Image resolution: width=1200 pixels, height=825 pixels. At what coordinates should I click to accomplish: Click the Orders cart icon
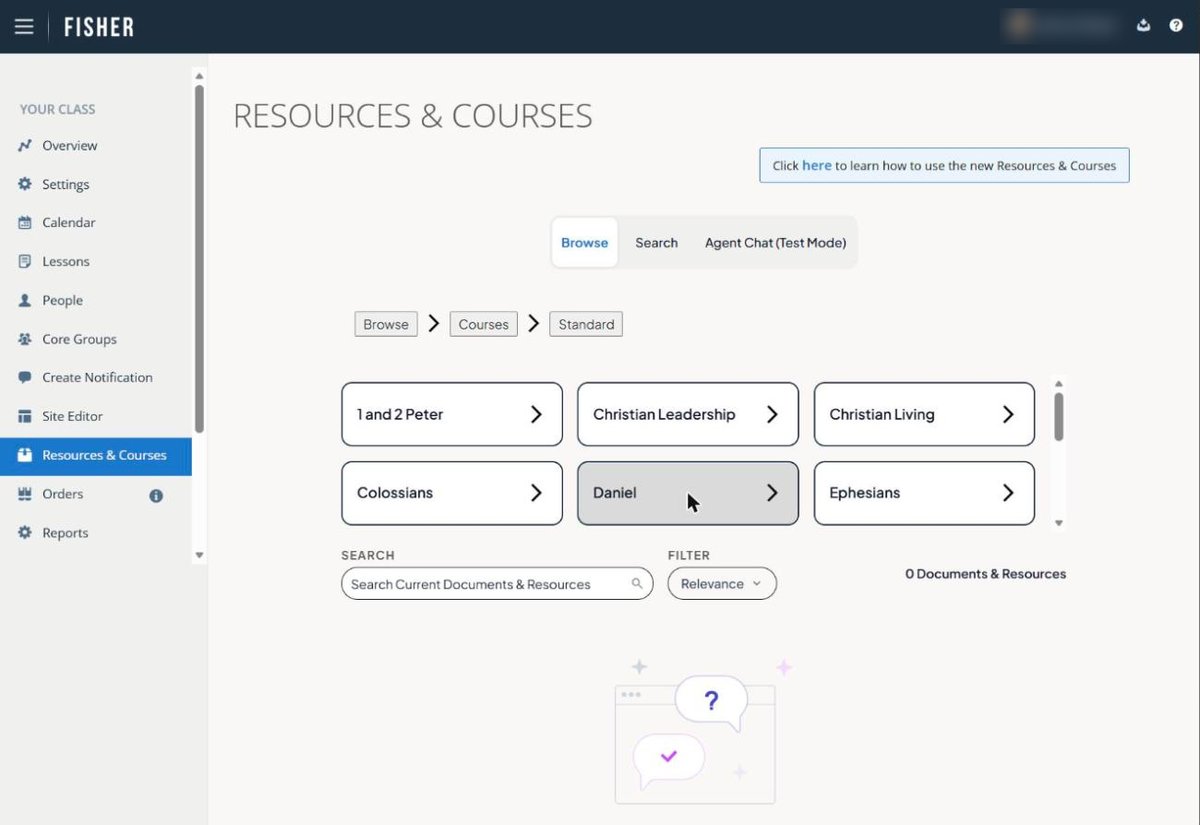(x=25, y=494)
